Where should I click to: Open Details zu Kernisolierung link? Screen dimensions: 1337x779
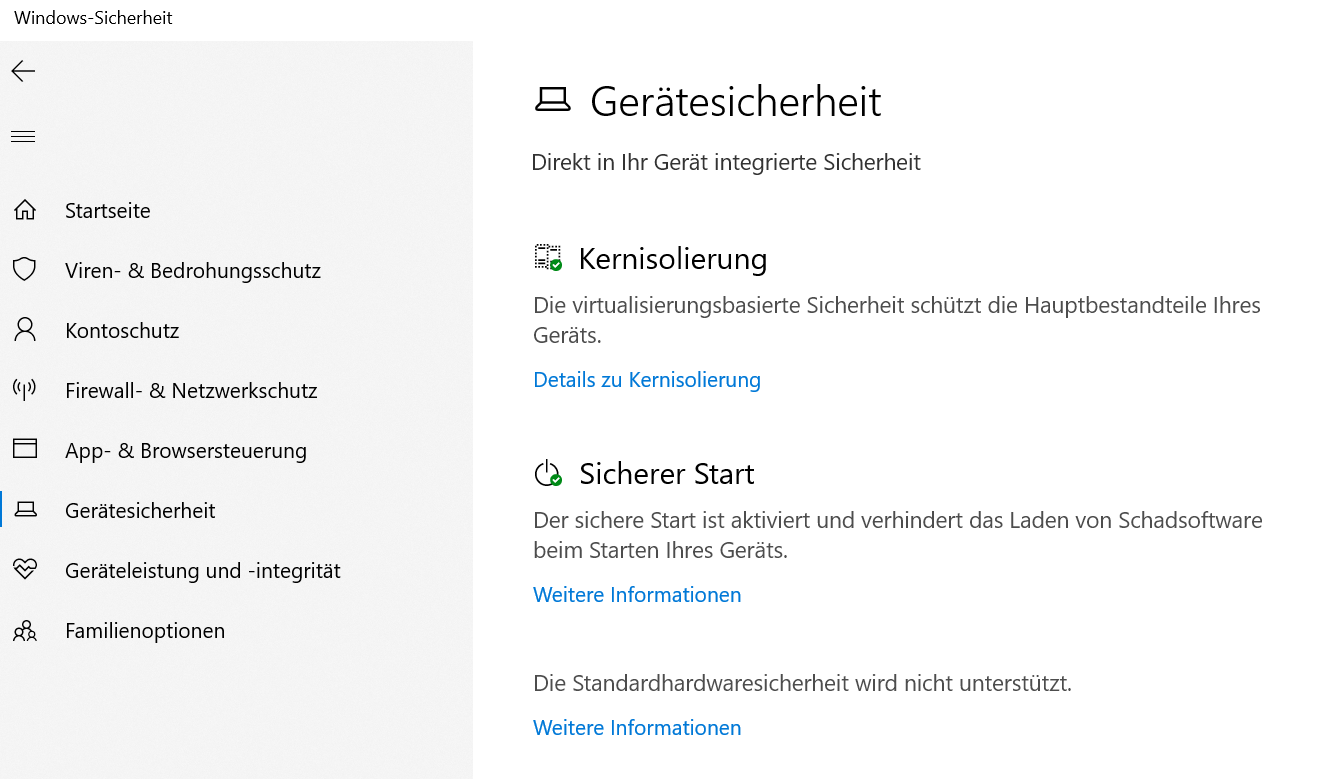tap(647, 380)
